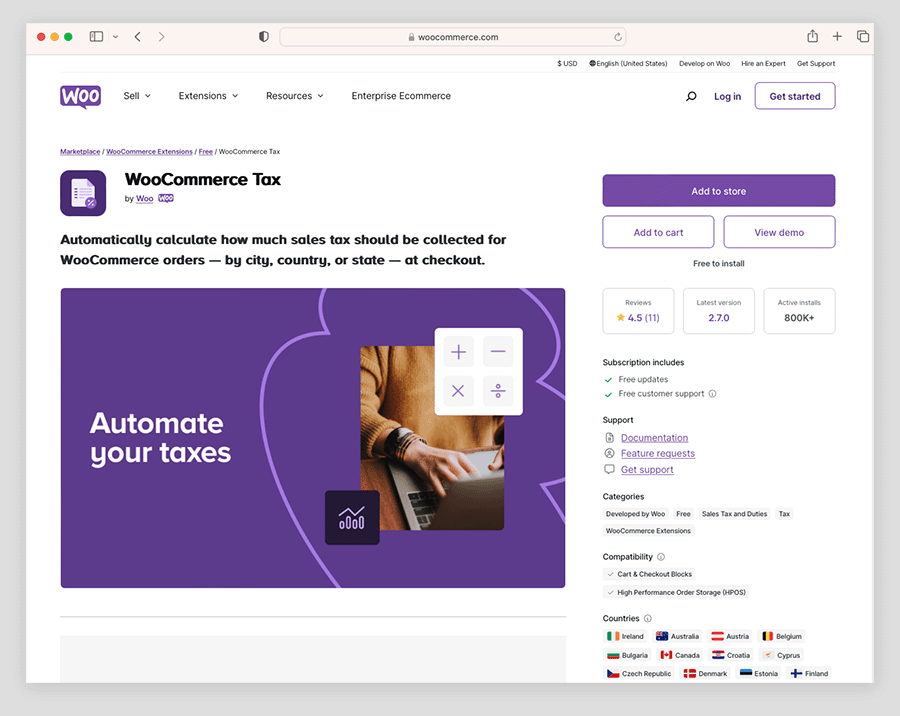
Task: Click Add to store button
Action: coord(719,191)
